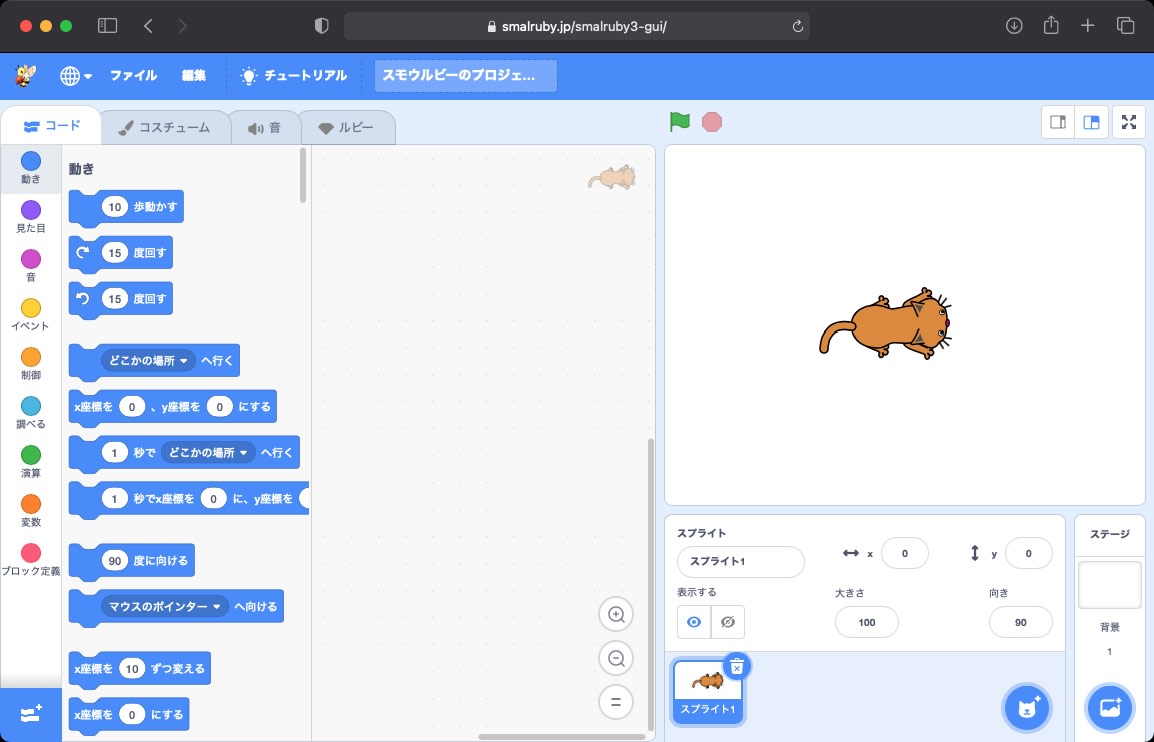Switch to the 音 tab
Viewport: 1154px width, 742px height.
264,127
